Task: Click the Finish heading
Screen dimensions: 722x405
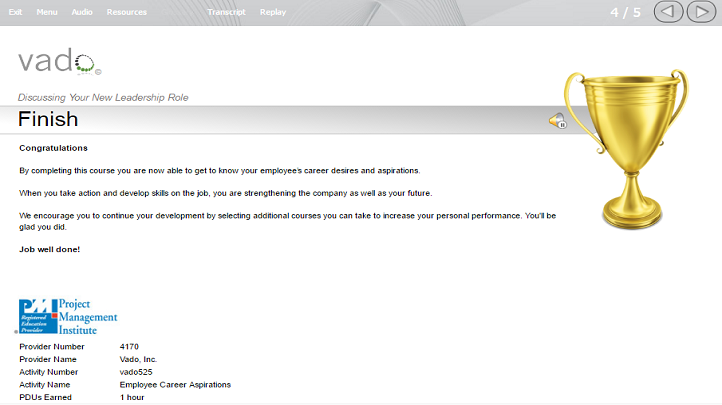Action: click(48, 119)
